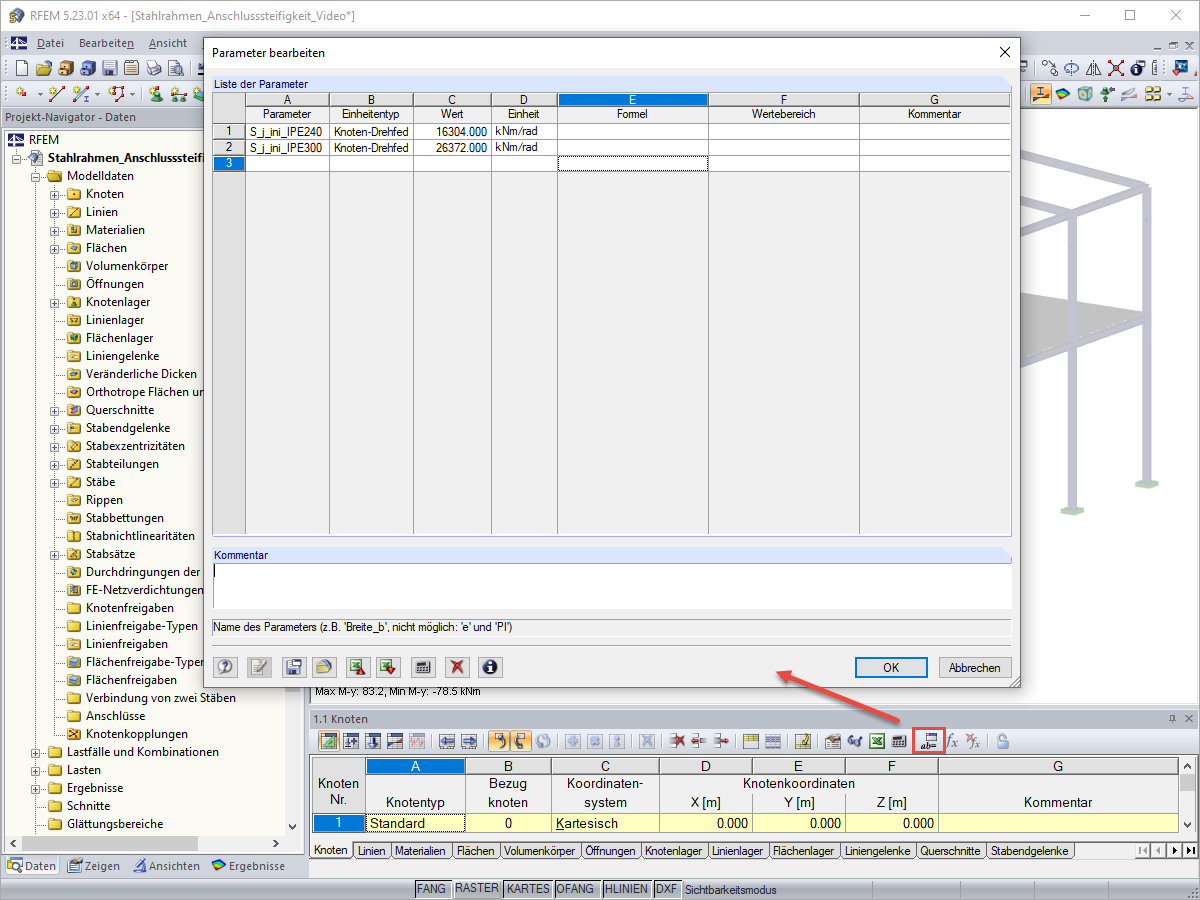Expand Lastfälle und Kombinationen folder
This screenshot has width=1200, height=900.
click(x=37, y=752)
